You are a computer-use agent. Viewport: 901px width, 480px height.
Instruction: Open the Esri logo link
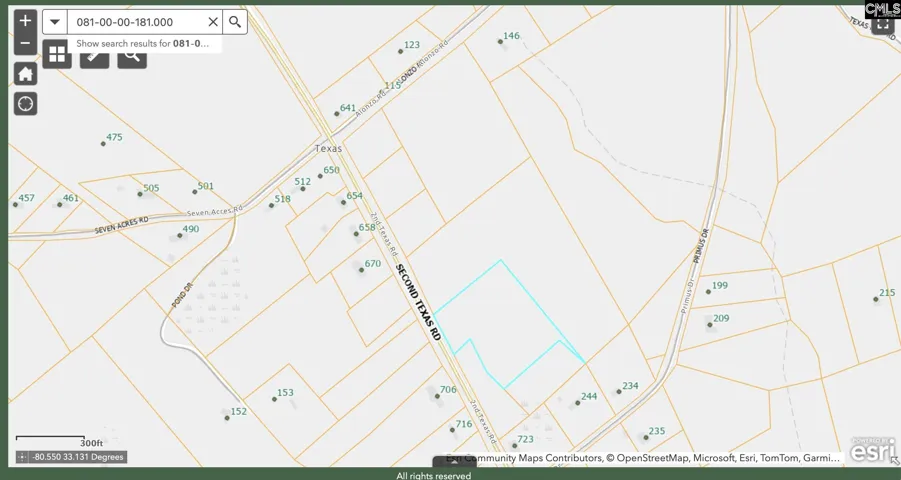coord(872,451)
